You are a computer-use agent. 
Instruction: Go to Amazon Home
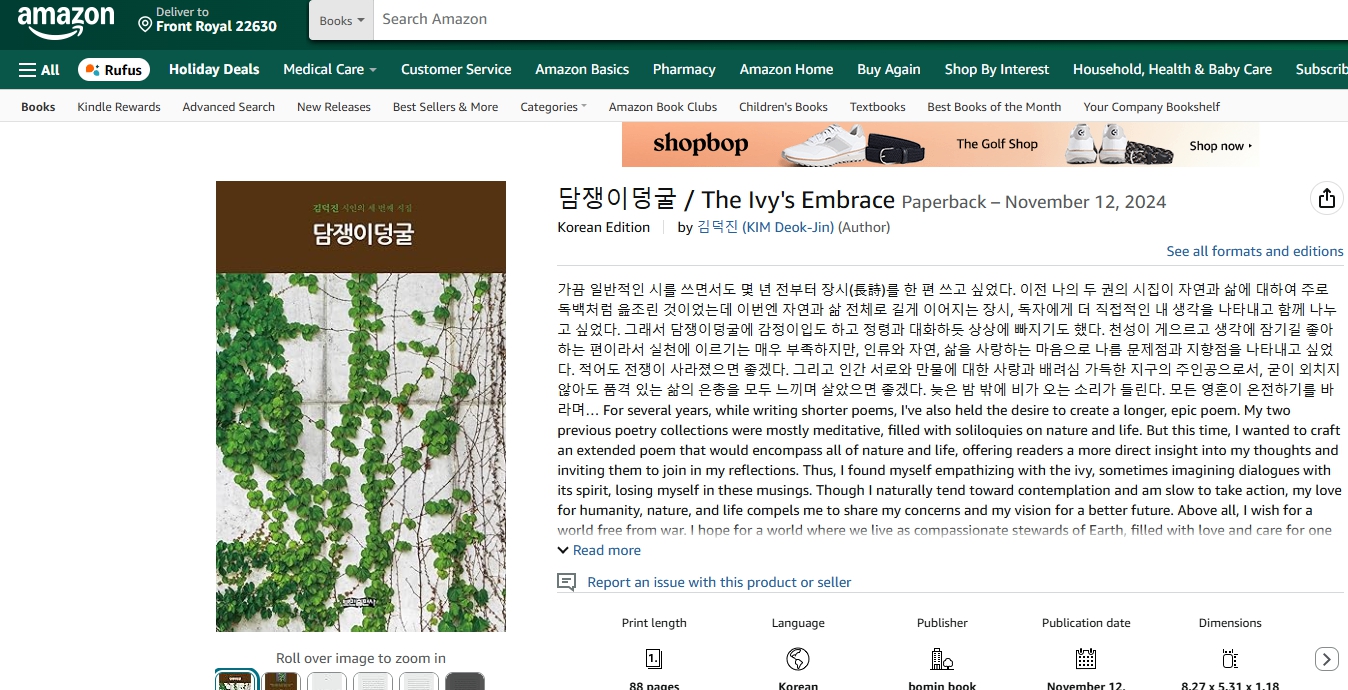786,69
